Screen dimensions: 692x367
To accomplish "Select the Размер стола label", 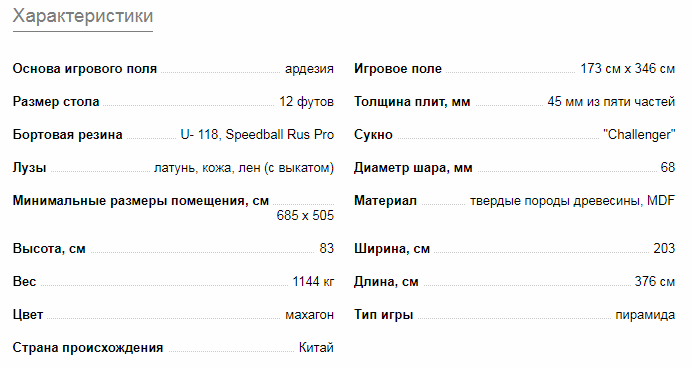I will tap(56, 102).
